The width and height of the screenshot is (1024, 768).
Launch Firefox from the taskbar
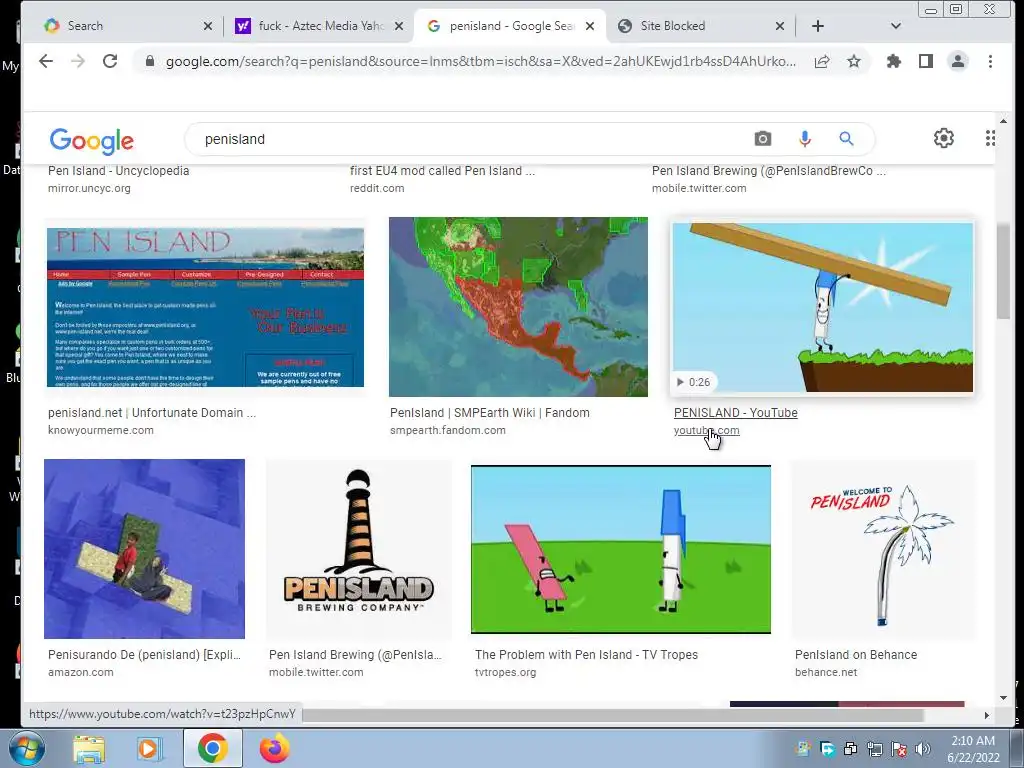[x=274, y=748]
